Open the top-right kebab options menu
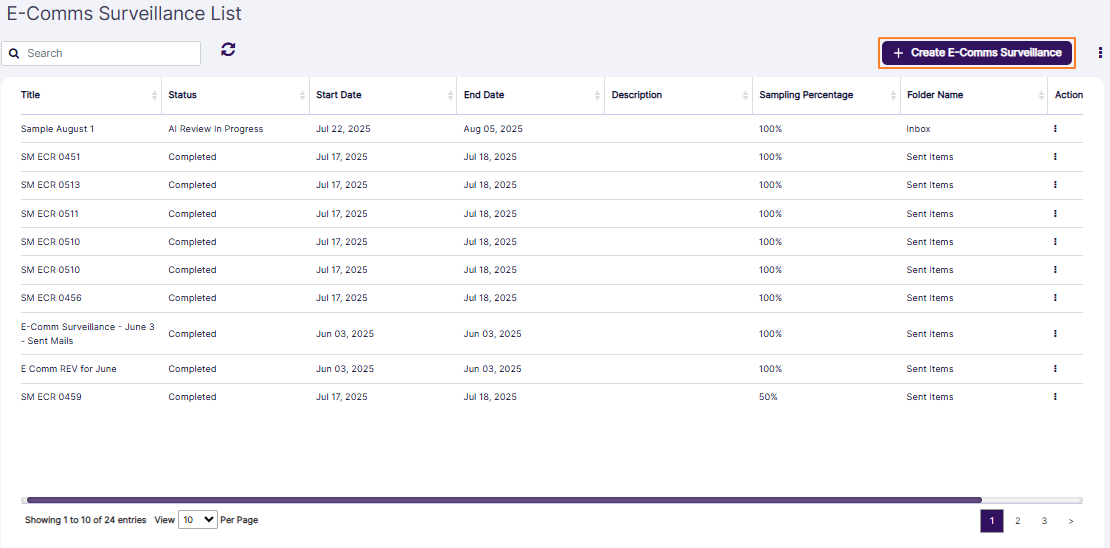The width and height of the screenshot is (1110, 548). click(x=1100, y=53)
